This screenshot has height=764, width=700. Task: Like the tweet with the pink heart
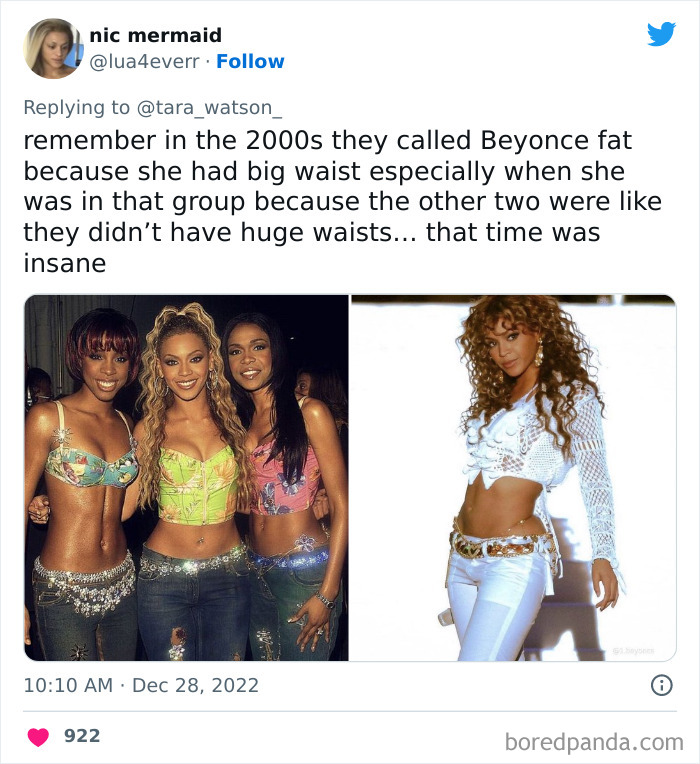tap(38, 737)
